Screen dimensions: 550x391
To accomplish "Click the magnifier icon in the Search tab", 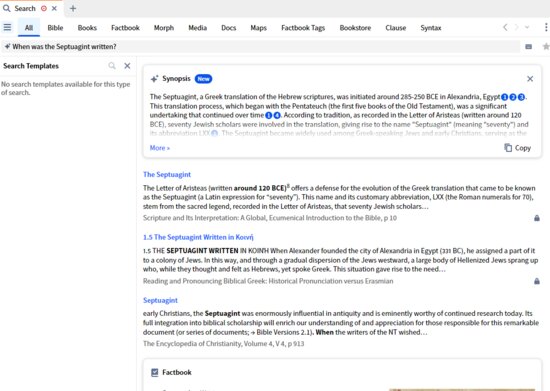I will 6,8.
